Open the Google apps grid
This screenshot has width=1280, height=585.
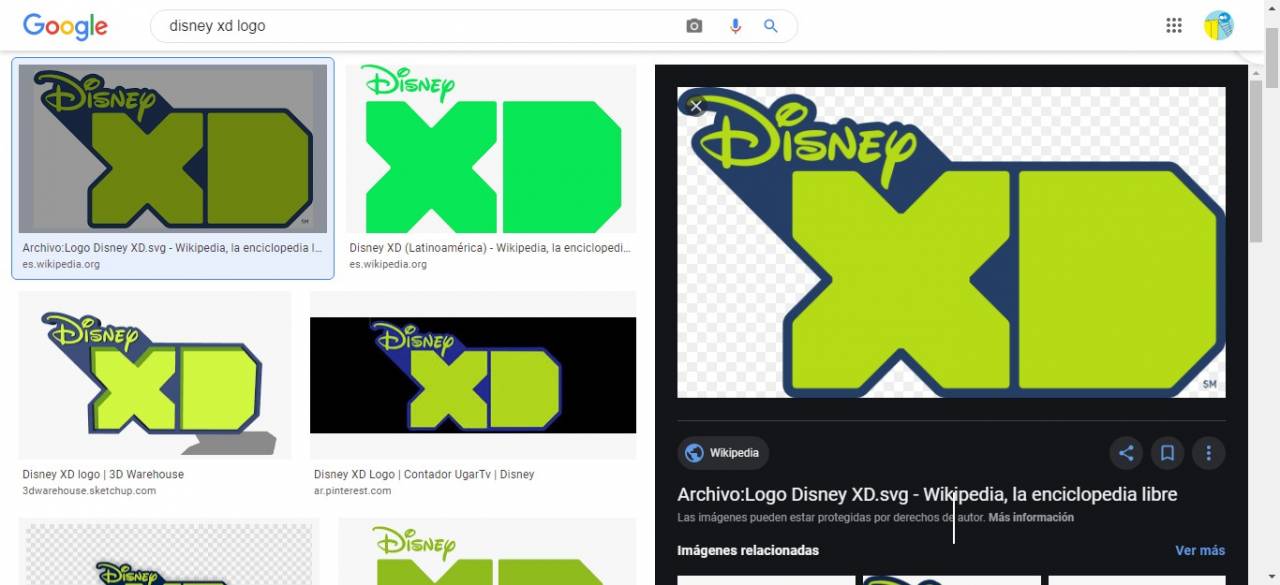pyautogui.click(x=1174, y=26)
